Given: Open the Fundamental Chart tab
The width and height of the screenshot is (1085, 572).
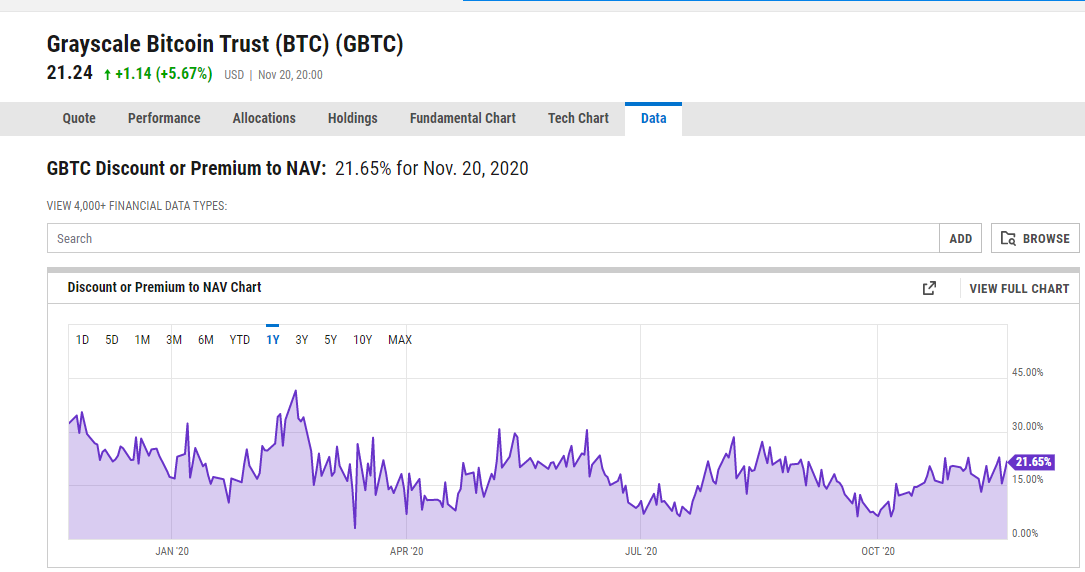Looking at the screenshot, I should click(463, 118).
